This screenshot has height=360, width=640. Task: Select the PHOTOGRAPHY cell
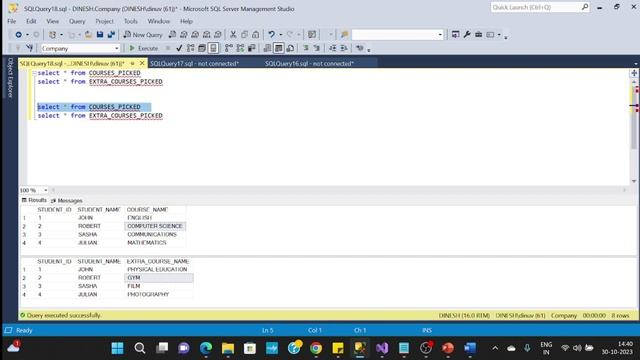coord(159,294)
